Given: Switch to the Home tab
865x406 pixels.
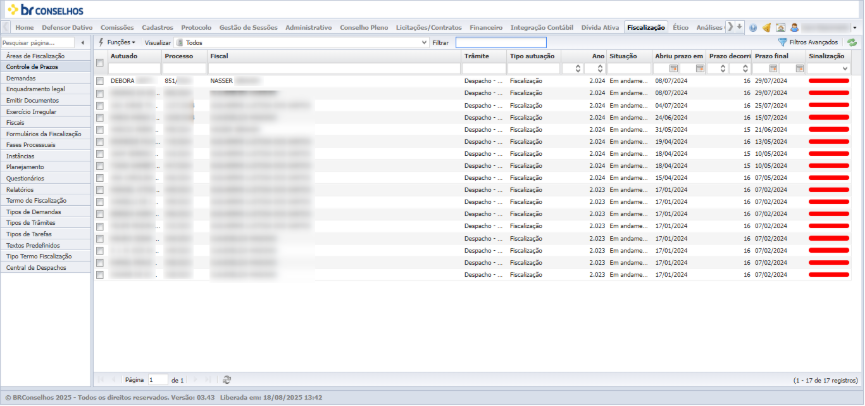Looking at the screenshot, I should pyautogui.click(x=25, y=27).
